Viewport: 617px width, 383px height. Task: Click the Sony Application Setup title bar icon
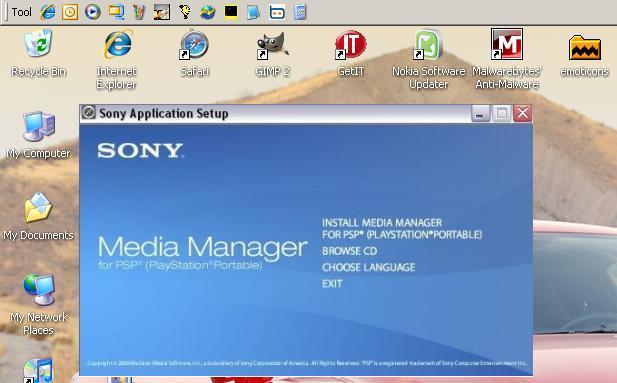pos(89,113)
